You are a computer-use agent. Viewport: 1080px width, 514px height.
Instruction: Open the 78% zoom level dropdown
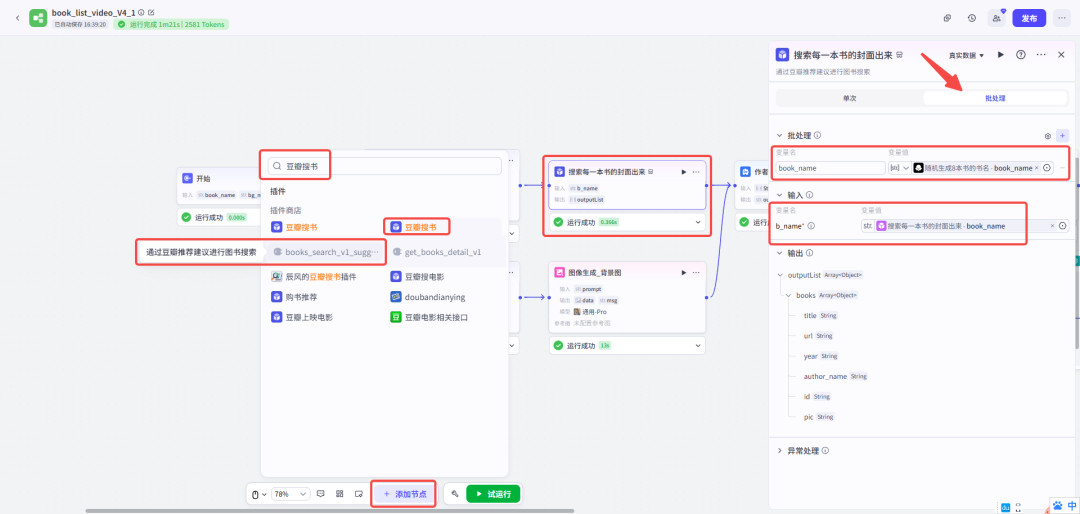pyautogui.click(x=286, y=494)
